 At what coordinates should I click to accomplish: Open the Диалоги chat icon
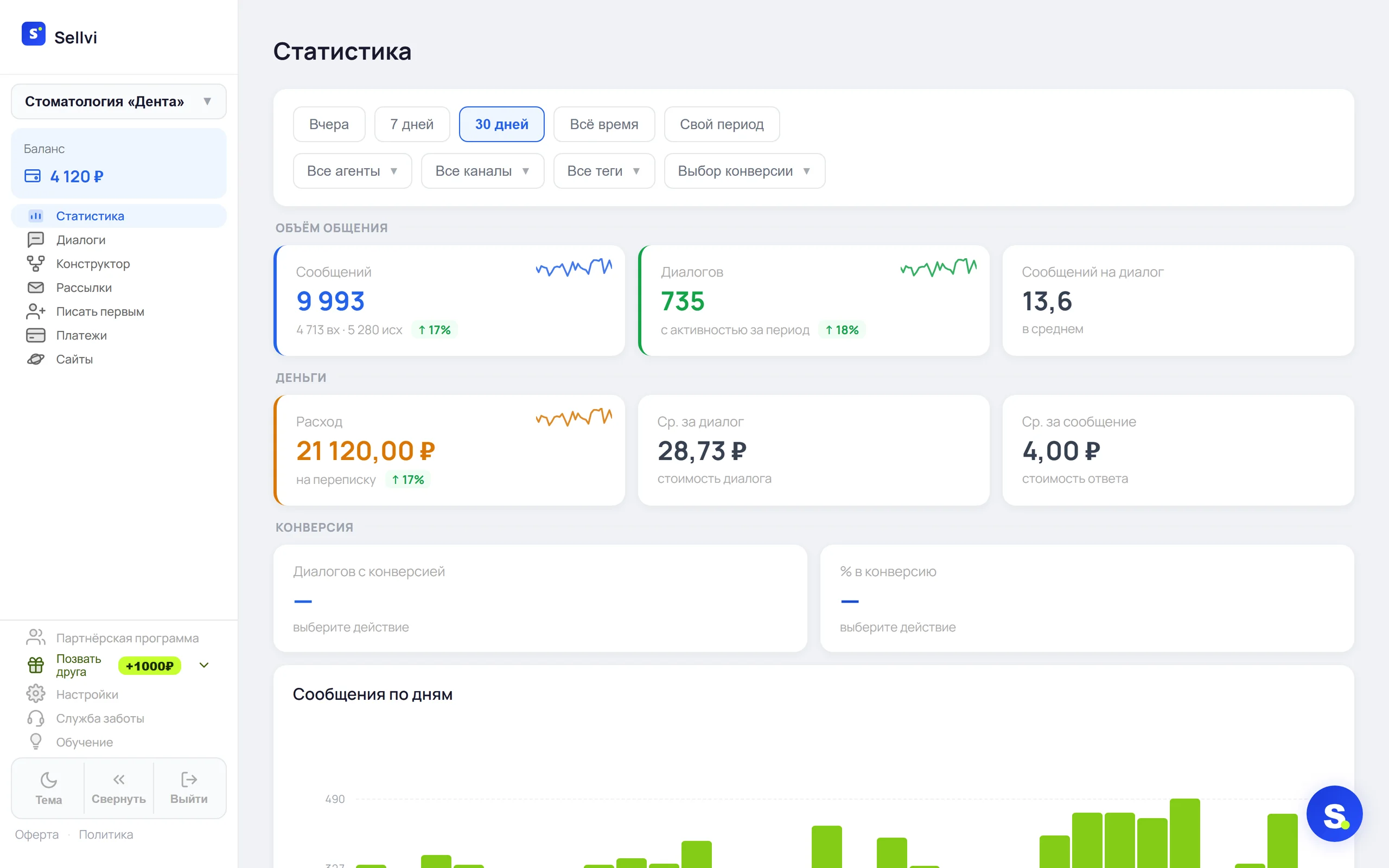point(36,239)
